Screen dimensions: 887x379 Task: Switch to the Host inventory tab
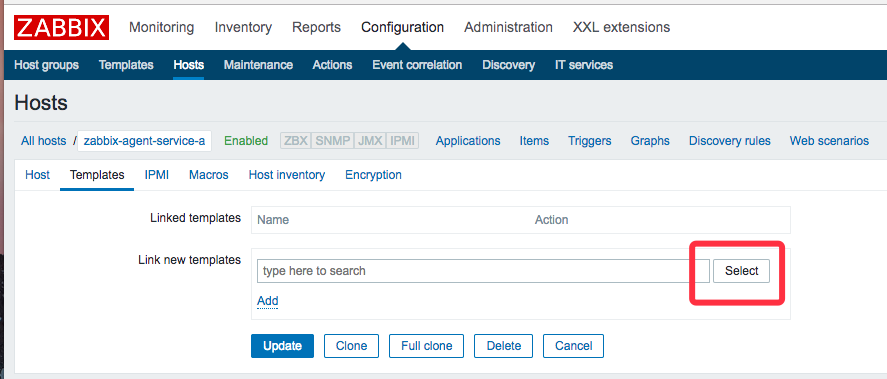287,175
